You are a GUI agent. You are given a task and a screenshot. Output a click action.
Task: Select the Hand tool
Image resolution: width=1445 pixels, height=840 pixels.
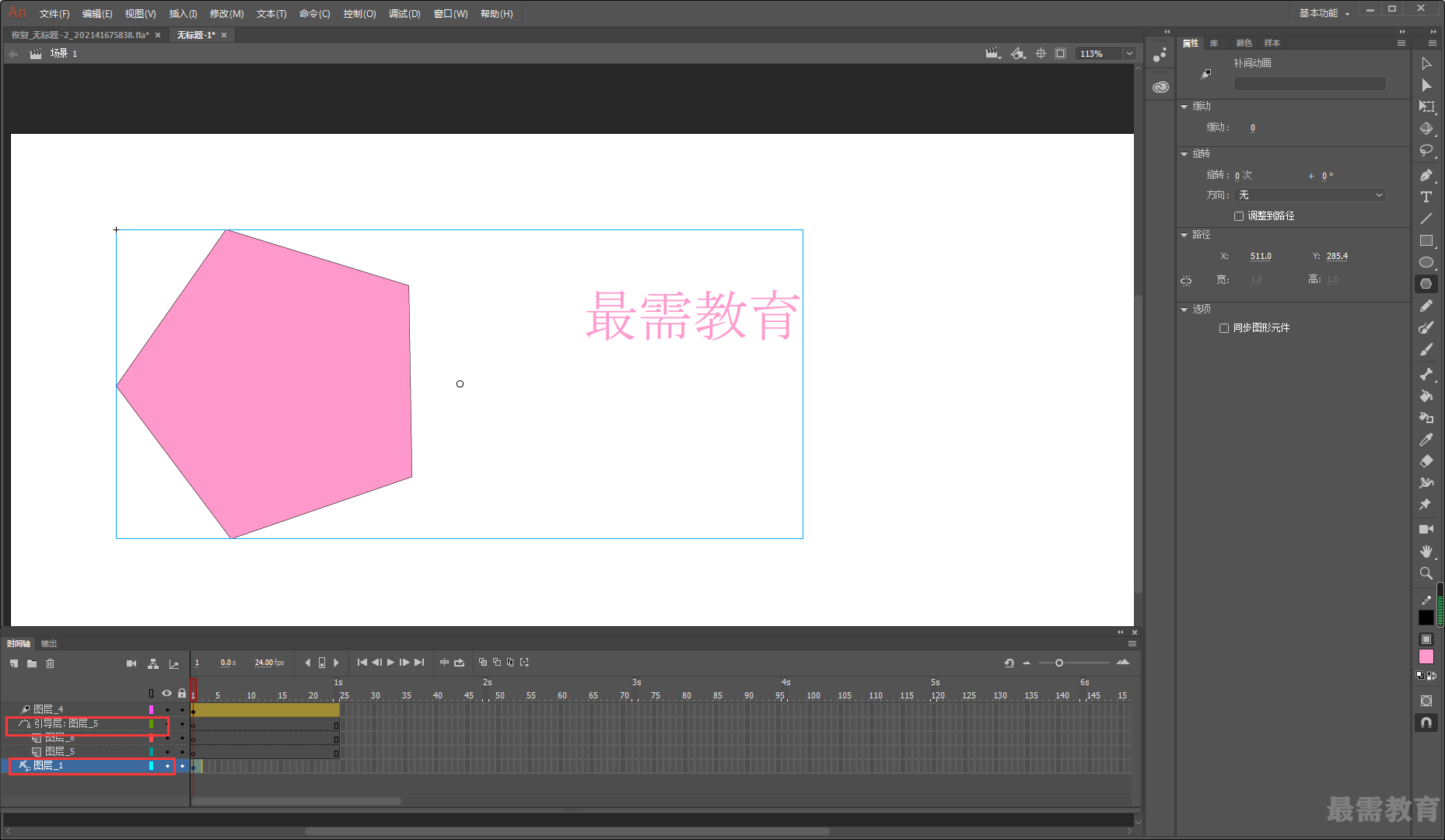[1426, 551]
